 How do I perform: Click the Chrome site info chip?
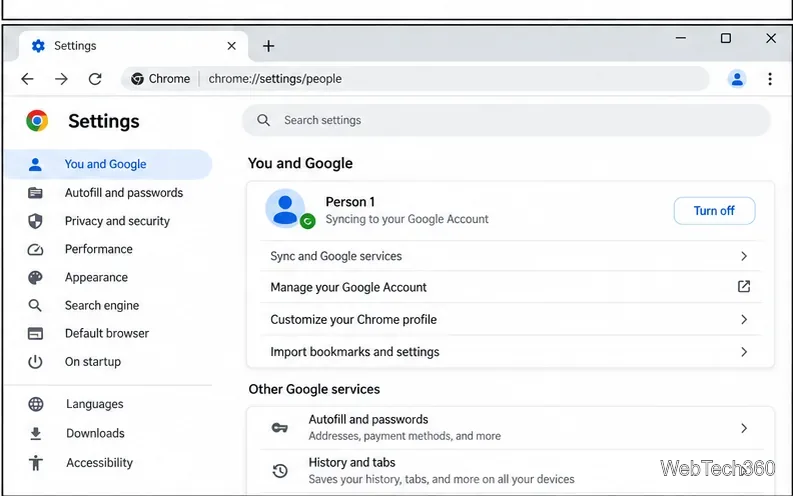[161, 79]
